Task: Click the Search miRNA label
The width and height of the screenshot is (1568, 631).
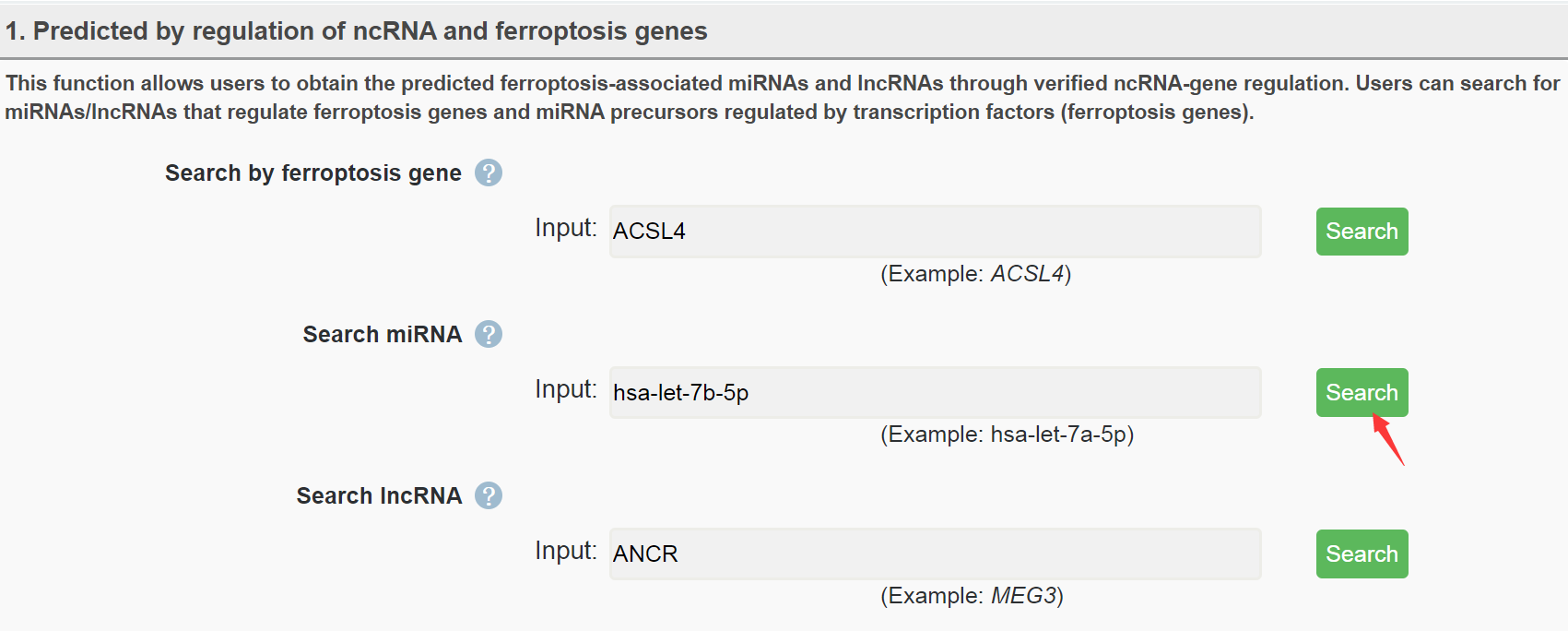Action: point(383,335)
